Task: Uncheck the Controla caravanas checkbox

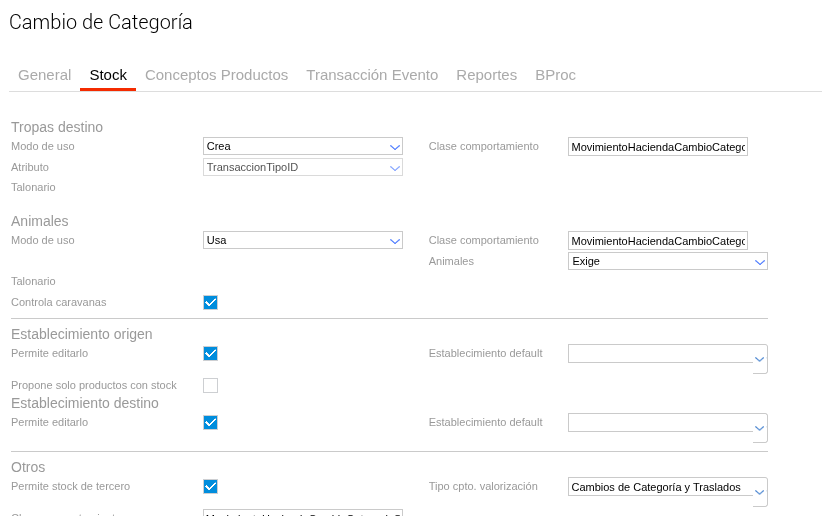Action: pos(210,302)
